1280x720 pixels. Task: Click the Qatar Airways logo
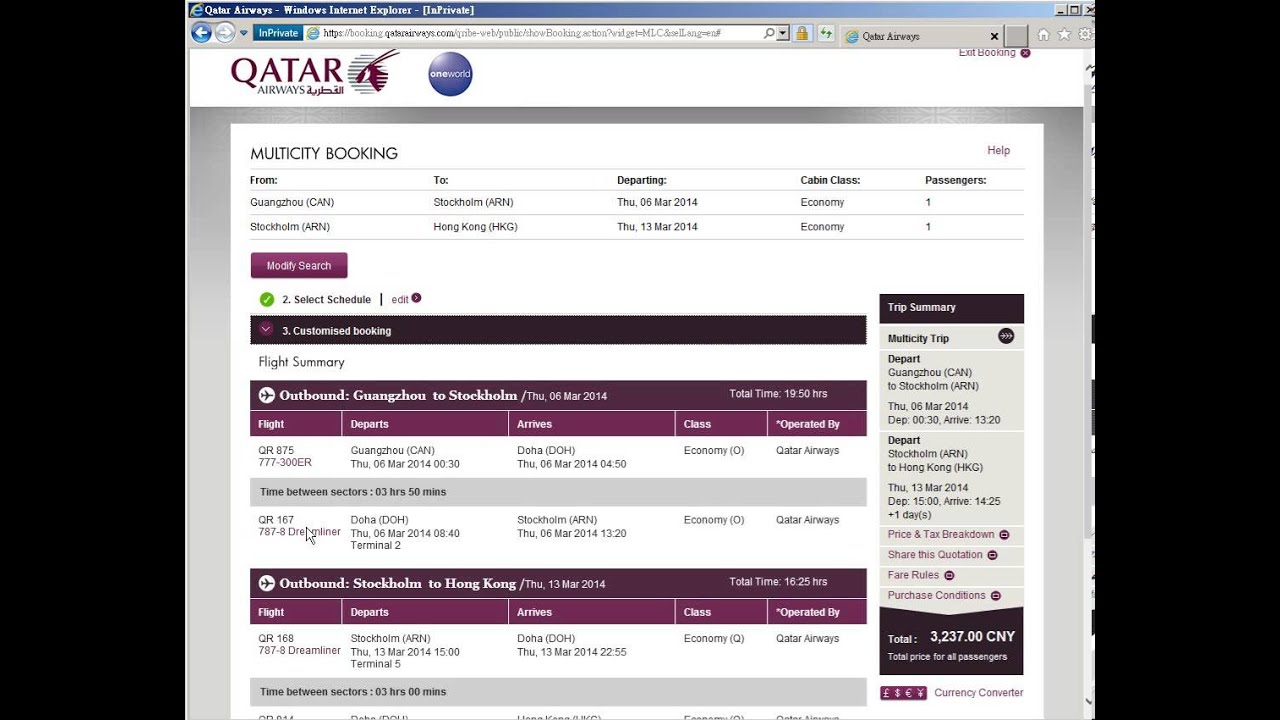pos(314,73)
